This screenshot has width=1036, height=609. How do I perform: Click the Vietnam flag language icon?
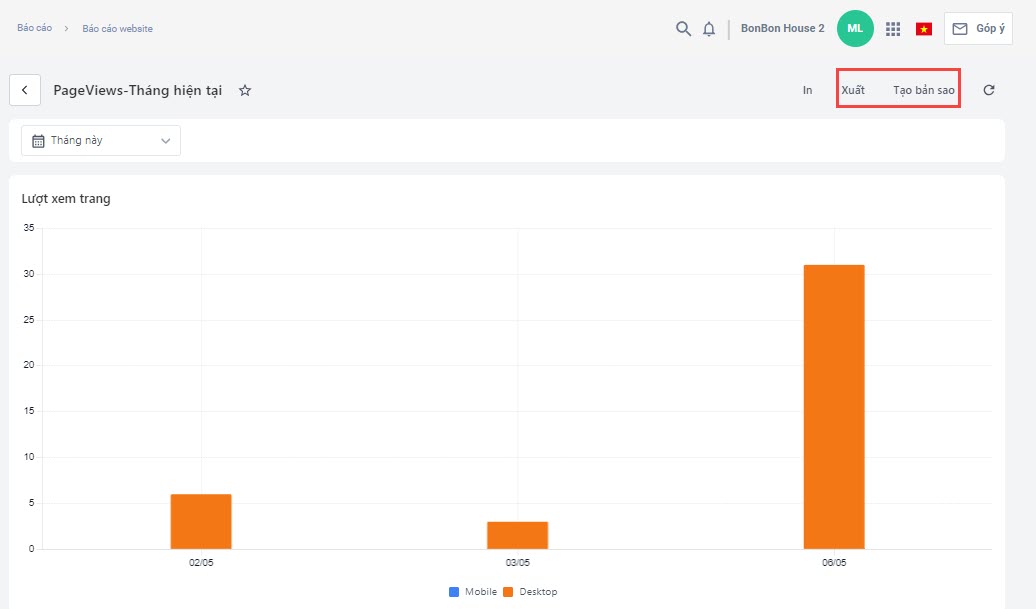924,29
